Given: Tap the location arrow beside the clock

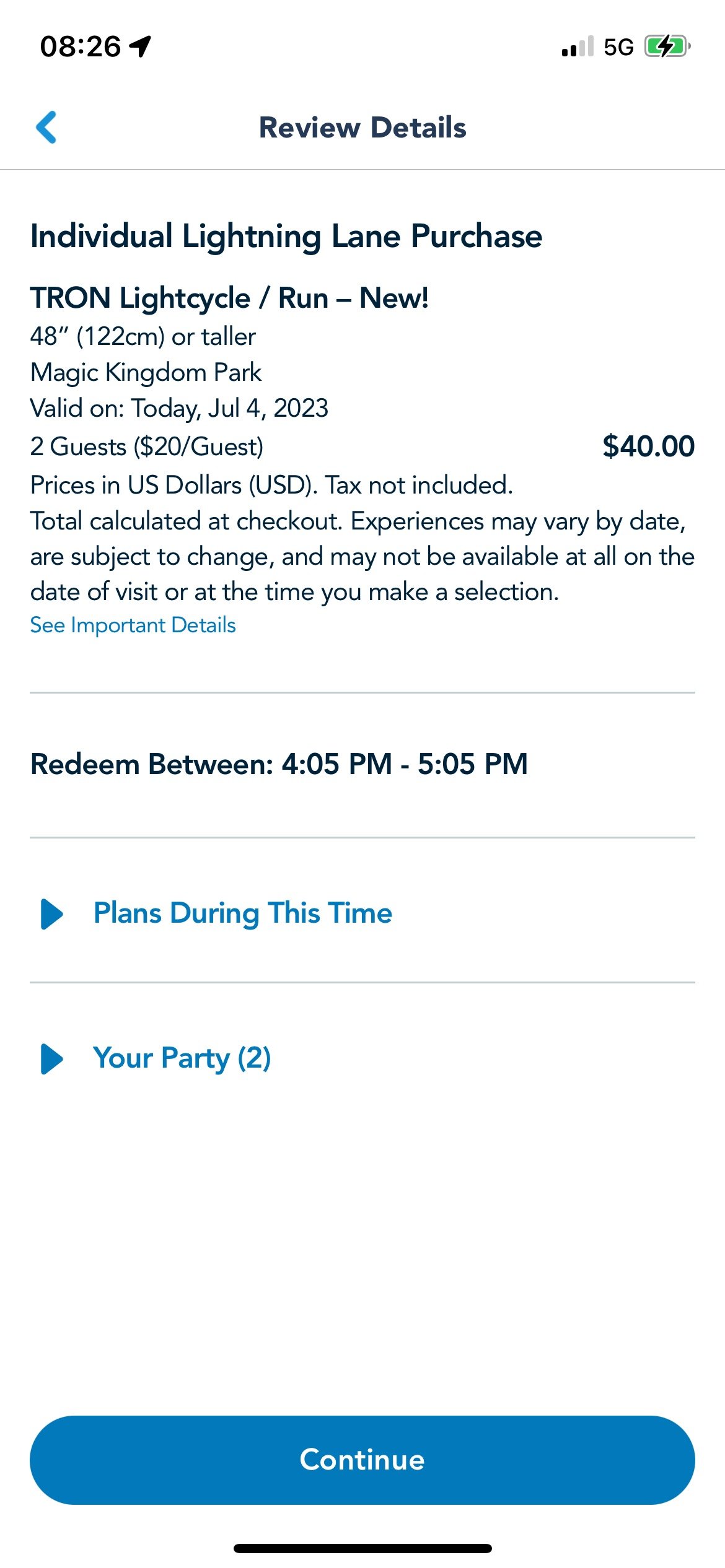Looking at the screenshot, I should 141,46.
